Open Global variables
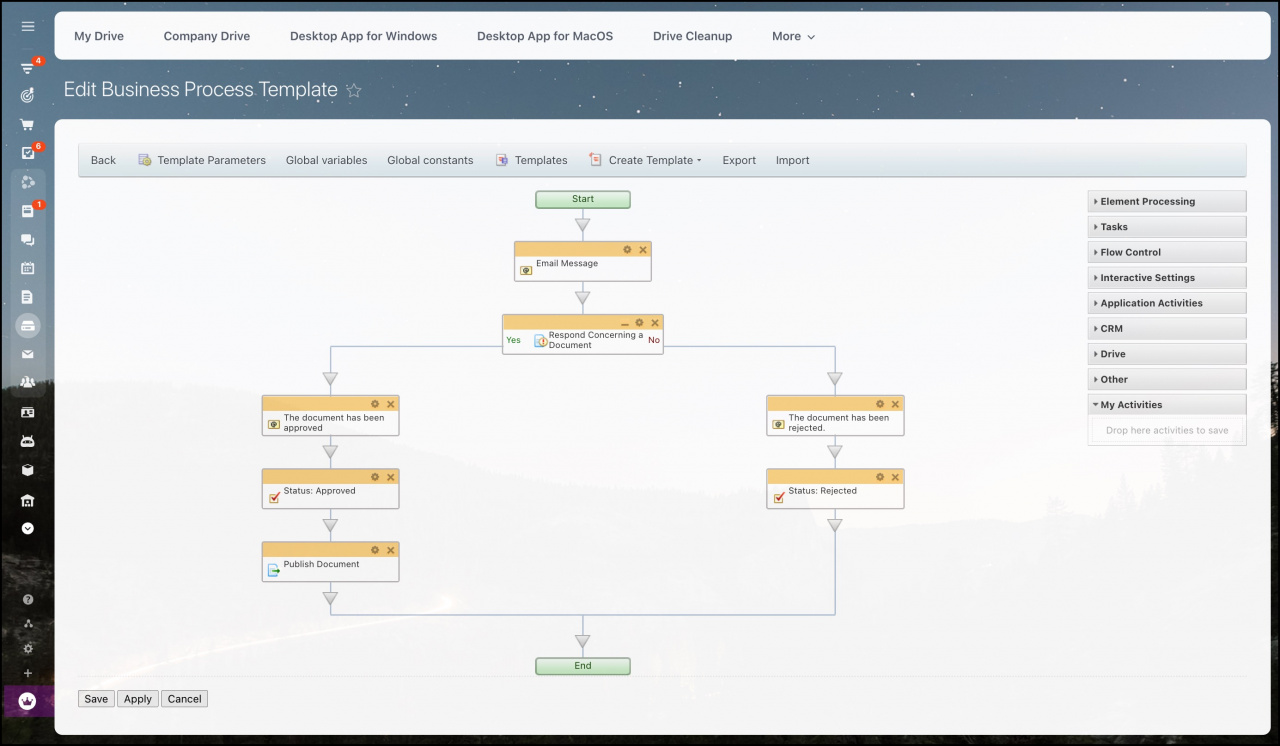 (x=327, y=160)
